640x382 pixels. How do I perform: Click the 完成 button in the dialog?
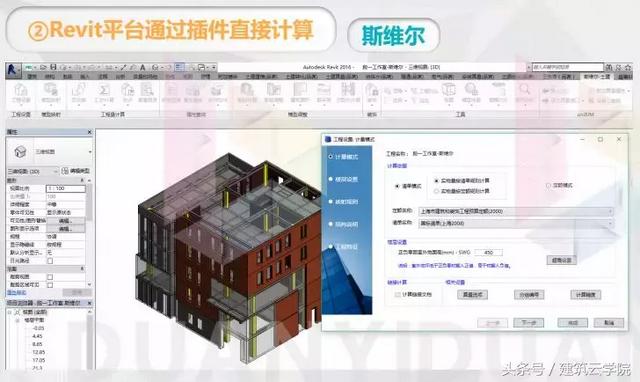(573, 323)
